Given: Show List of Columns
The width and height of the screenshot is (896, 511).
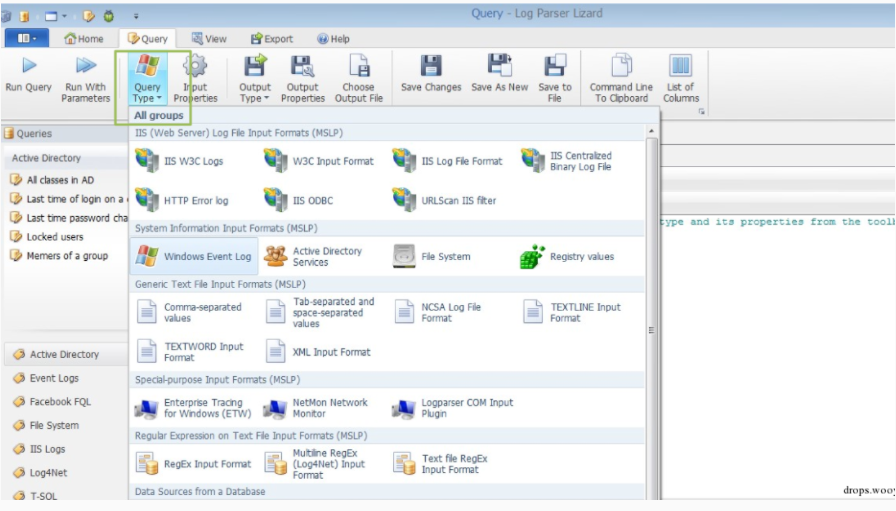Looking at the screenshot, I should (681, 79).
